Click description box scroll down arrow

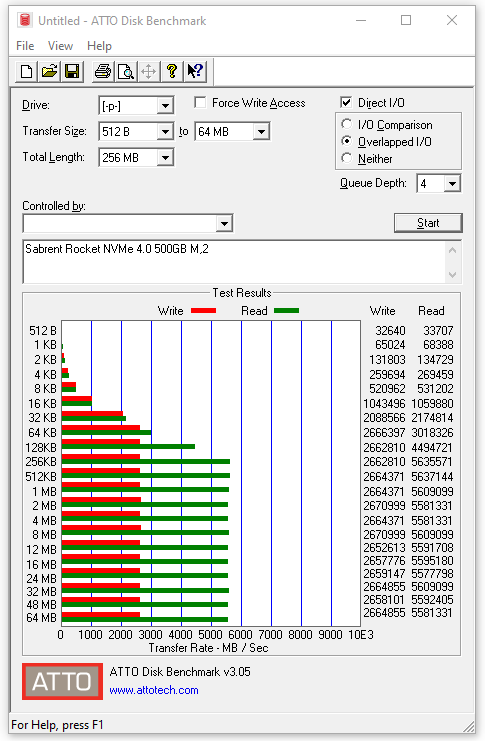point(452,274)
